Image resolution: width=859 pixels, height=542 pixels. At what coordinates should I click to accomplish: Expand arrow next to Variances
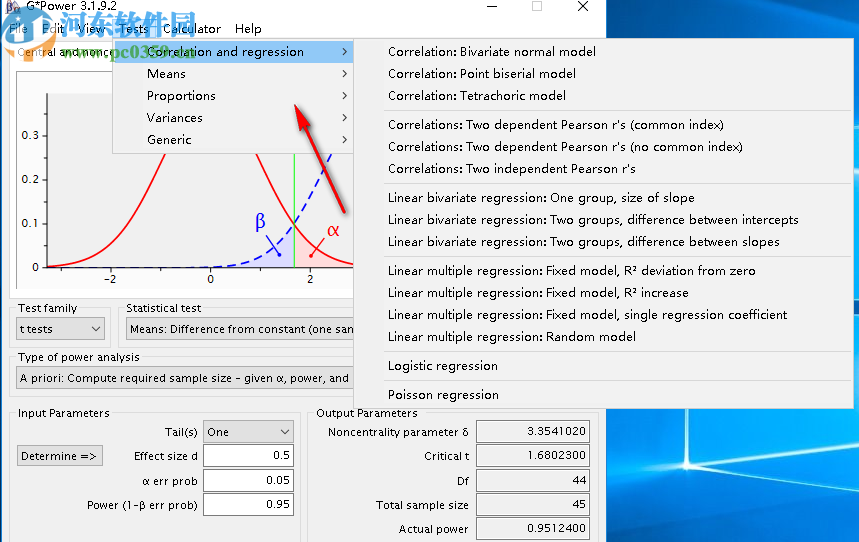344,117
